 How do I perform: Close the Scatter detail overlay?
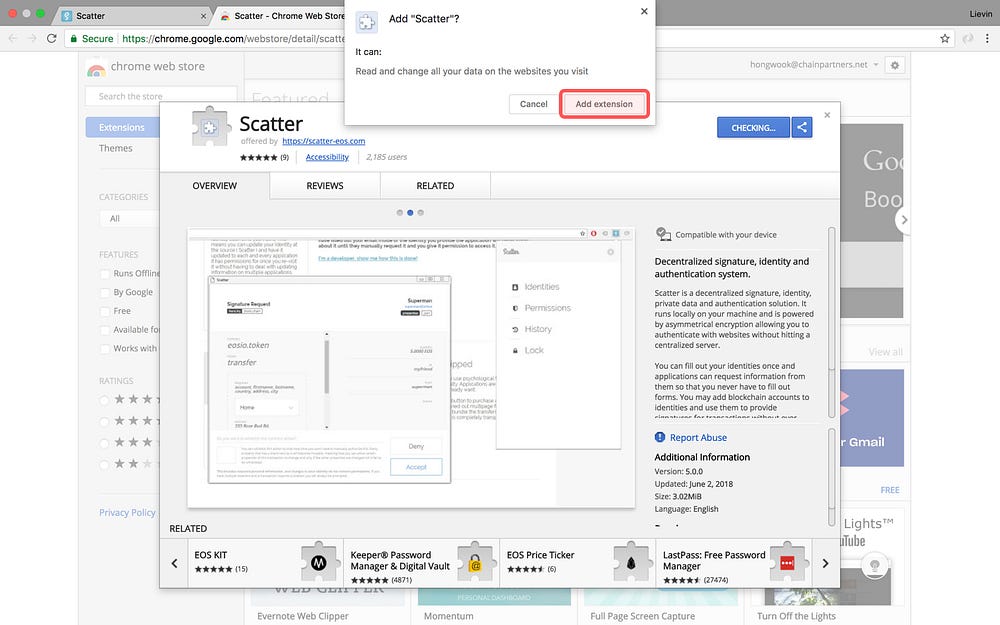tap(827, 115)
